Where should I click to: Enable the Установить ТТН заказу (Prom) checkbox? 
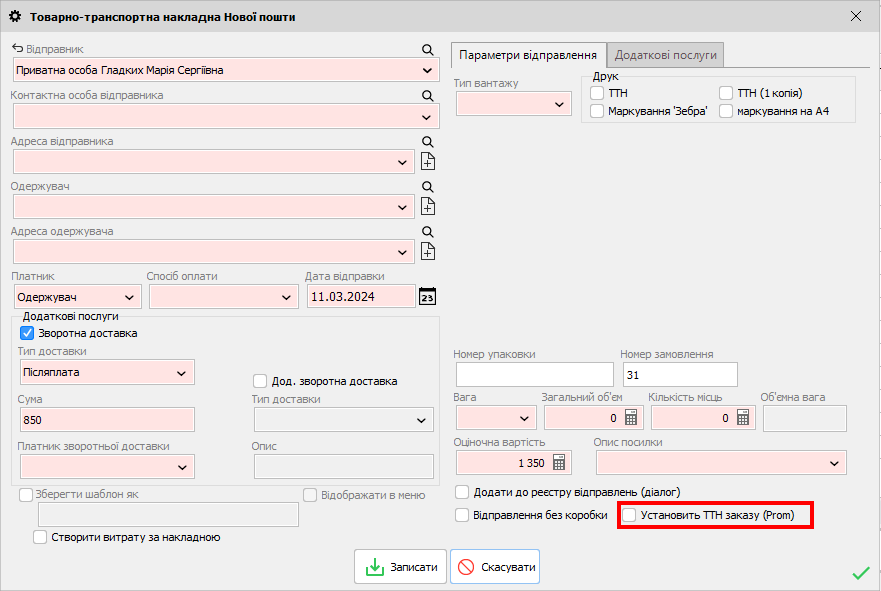tap(629, 515)
